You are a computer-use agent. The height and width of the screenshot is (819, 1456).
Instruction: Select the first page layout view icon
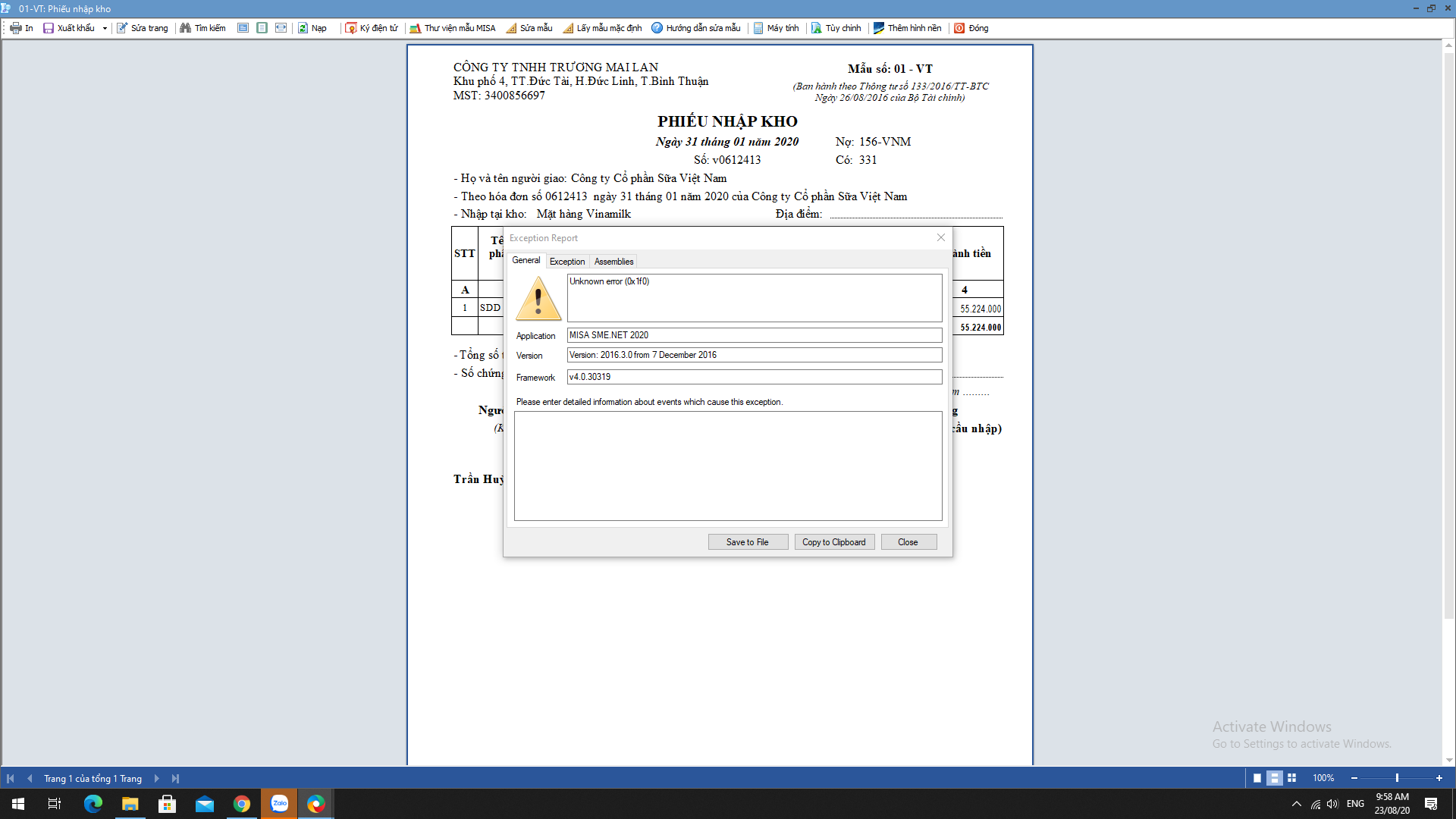(243, 28)
